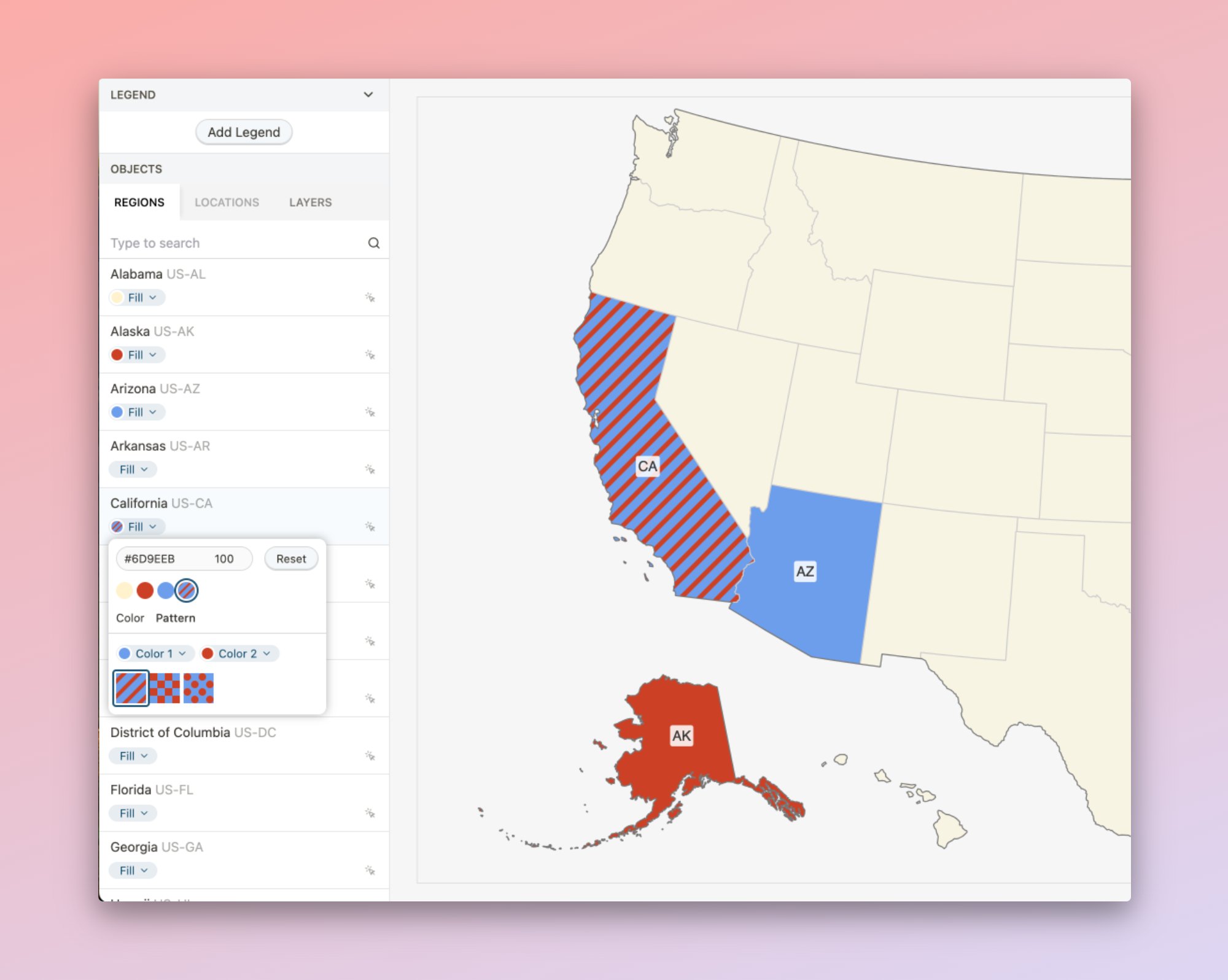The height and width of the screenshot is (980, 1228).
Task: Click the locate icon in the Georgia row
Action: click(x=370, y=870)
